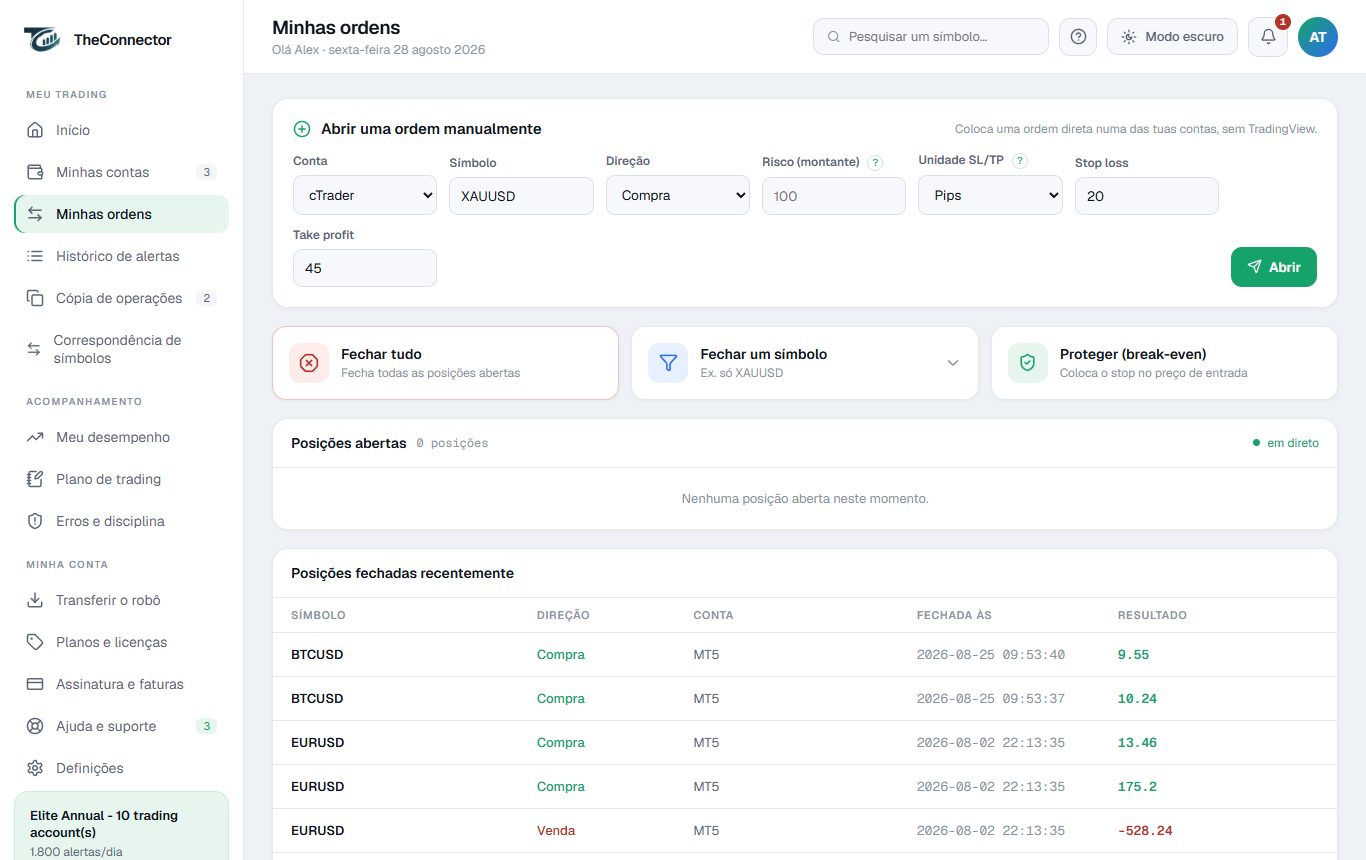
Task: Click the green Abrir button
Action: pos(1274,267)
